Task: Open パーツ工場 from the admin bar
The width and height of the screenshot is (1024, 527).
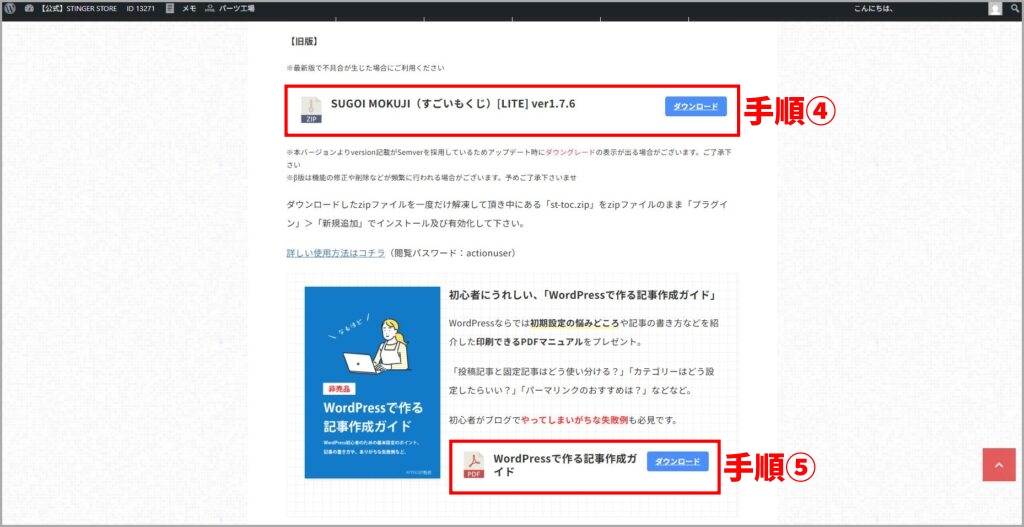Action: tap(236, 9)
